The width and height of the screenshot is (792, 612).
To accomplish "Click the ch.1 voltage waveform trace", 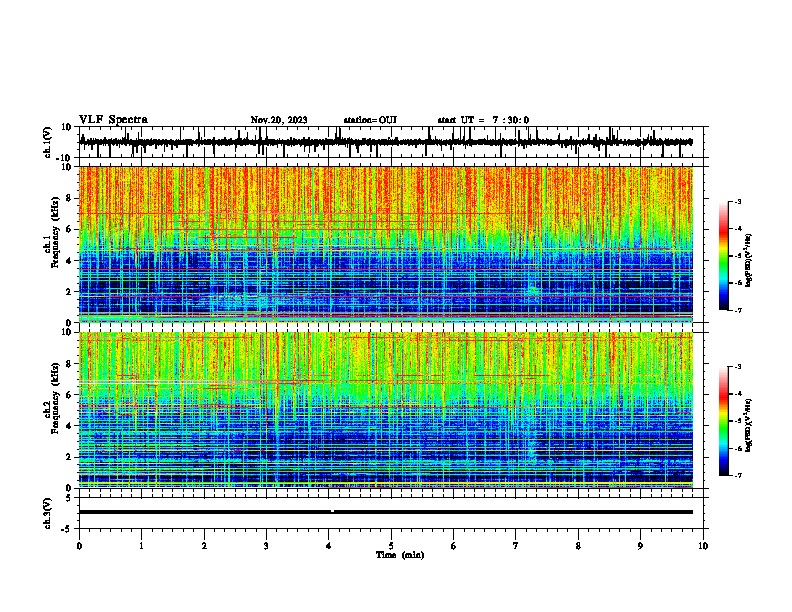I will [x=385, y=142].
